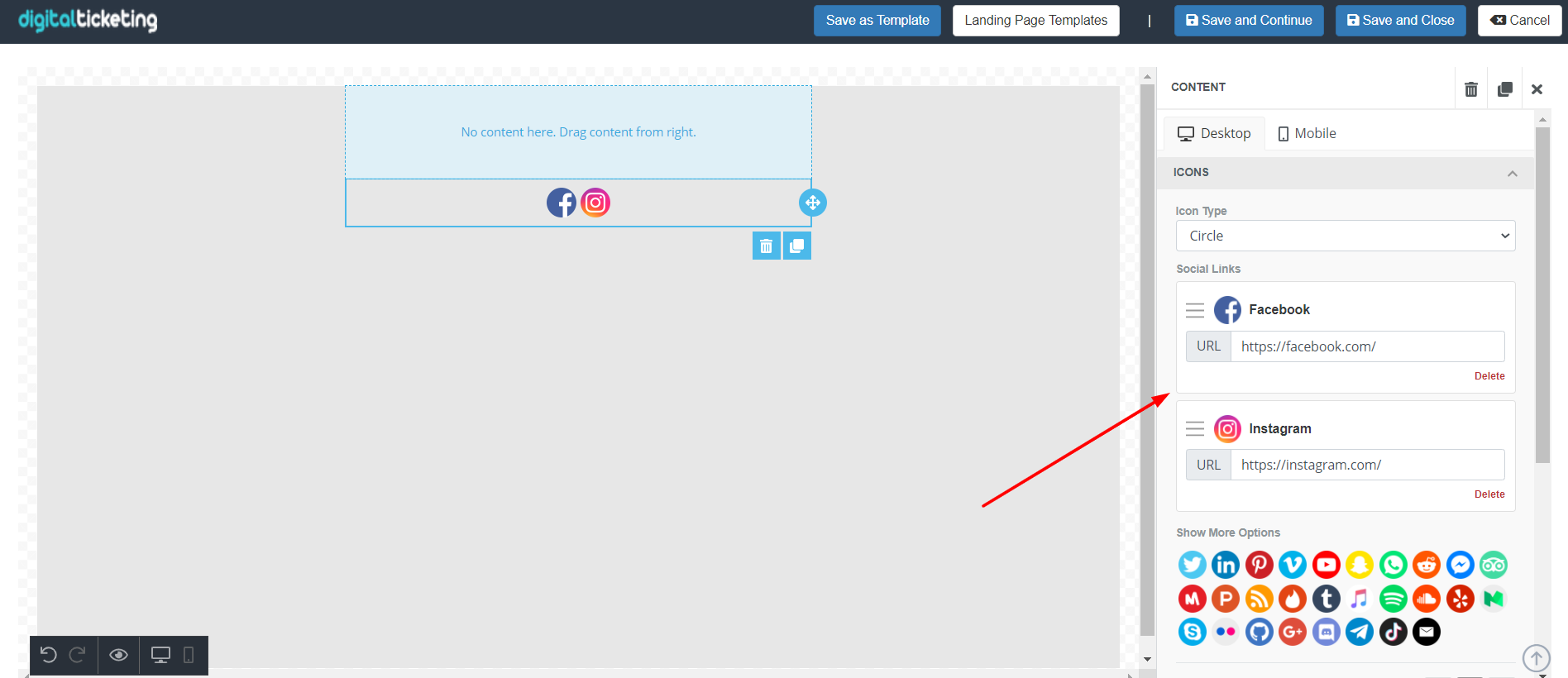This screenshot has height=678, width=1568.
Task: Add the Flickr social icon
Action: tap(1226, 632)
